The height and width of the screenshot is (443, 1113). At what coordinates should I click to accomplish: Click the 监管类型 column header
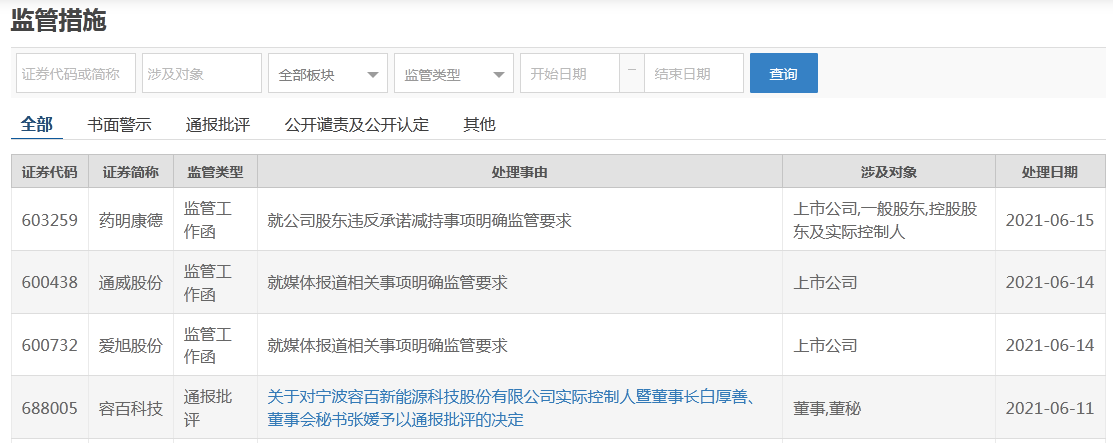(x=215, y=172)
